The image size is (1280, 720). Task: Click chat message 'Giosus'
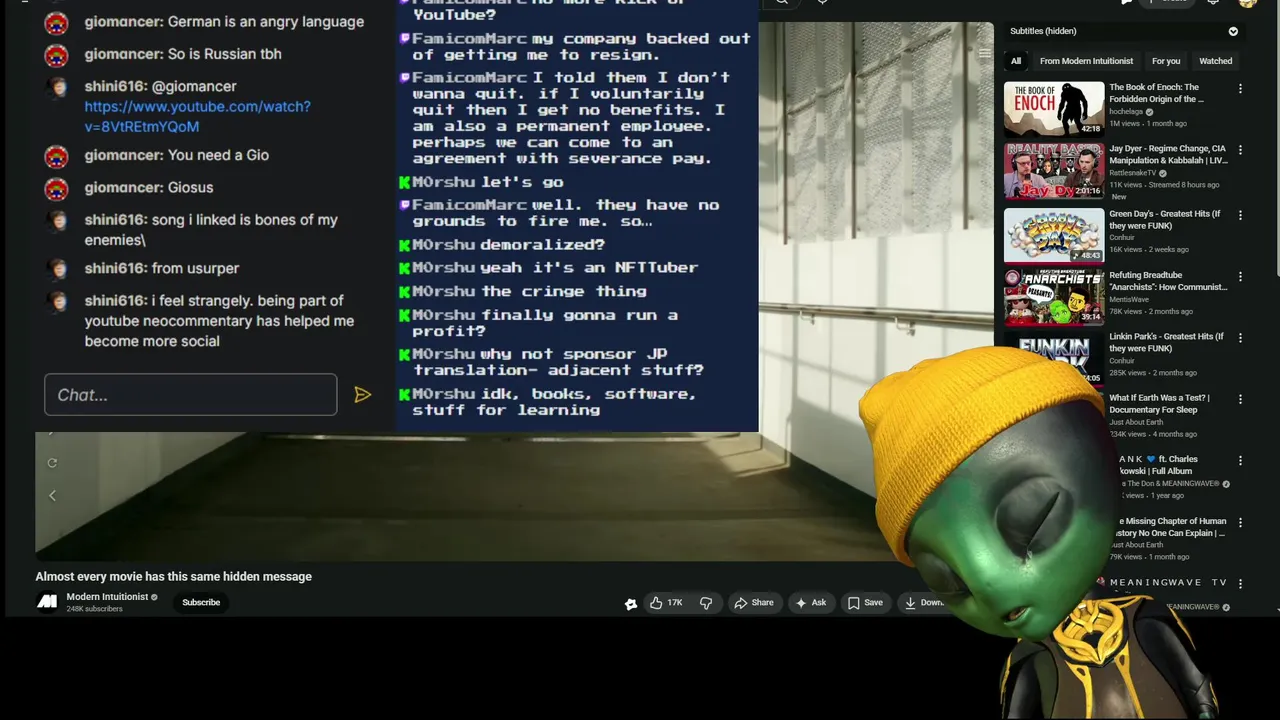click(191, 187)
